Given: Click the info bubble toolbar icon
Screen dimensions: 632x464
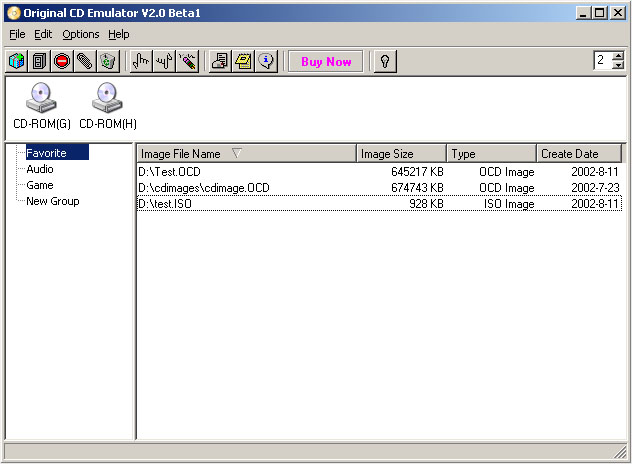Looking at the screenshot, I should point(266,62).
